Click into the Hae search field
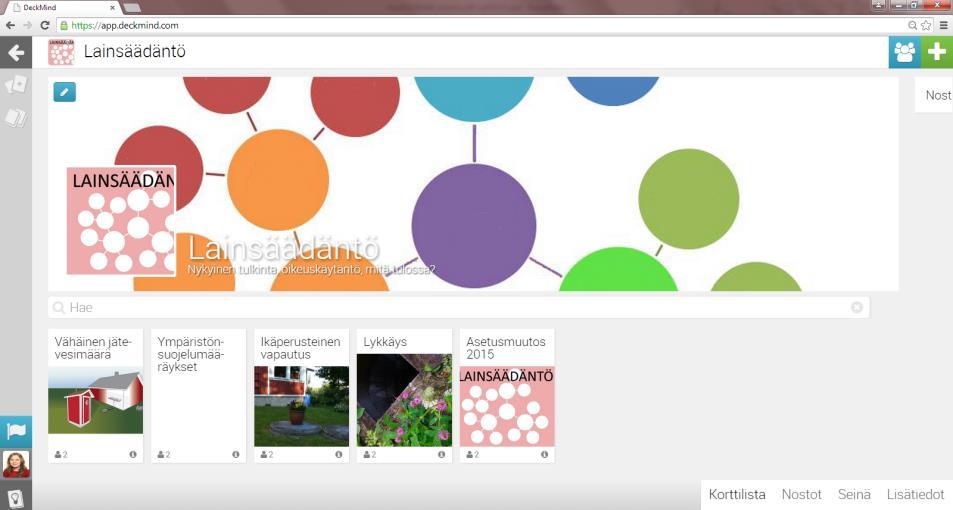Viewport: 953px width, 510px height. [x=458, y=308]
